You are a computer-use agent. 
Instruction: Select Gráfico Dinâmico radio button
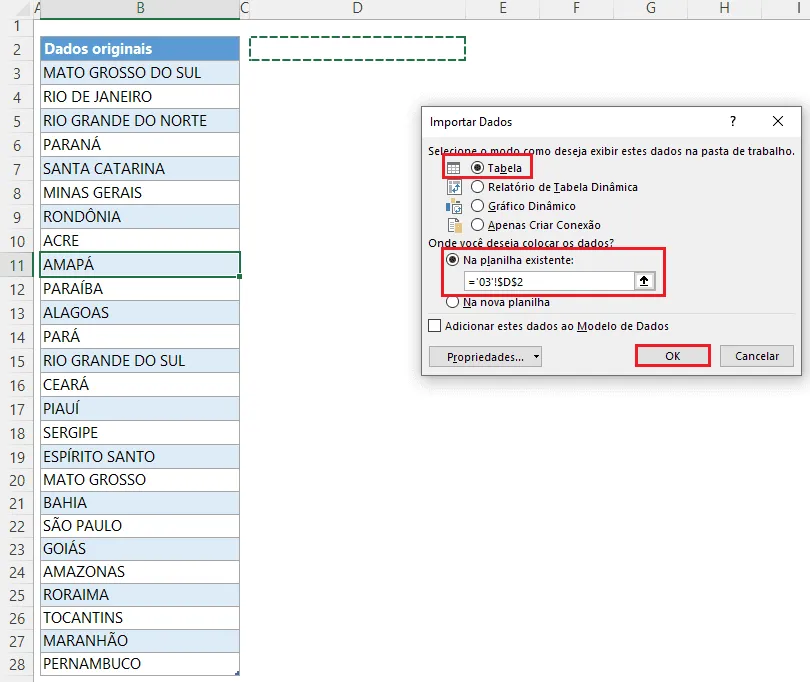tap(477, 206)
